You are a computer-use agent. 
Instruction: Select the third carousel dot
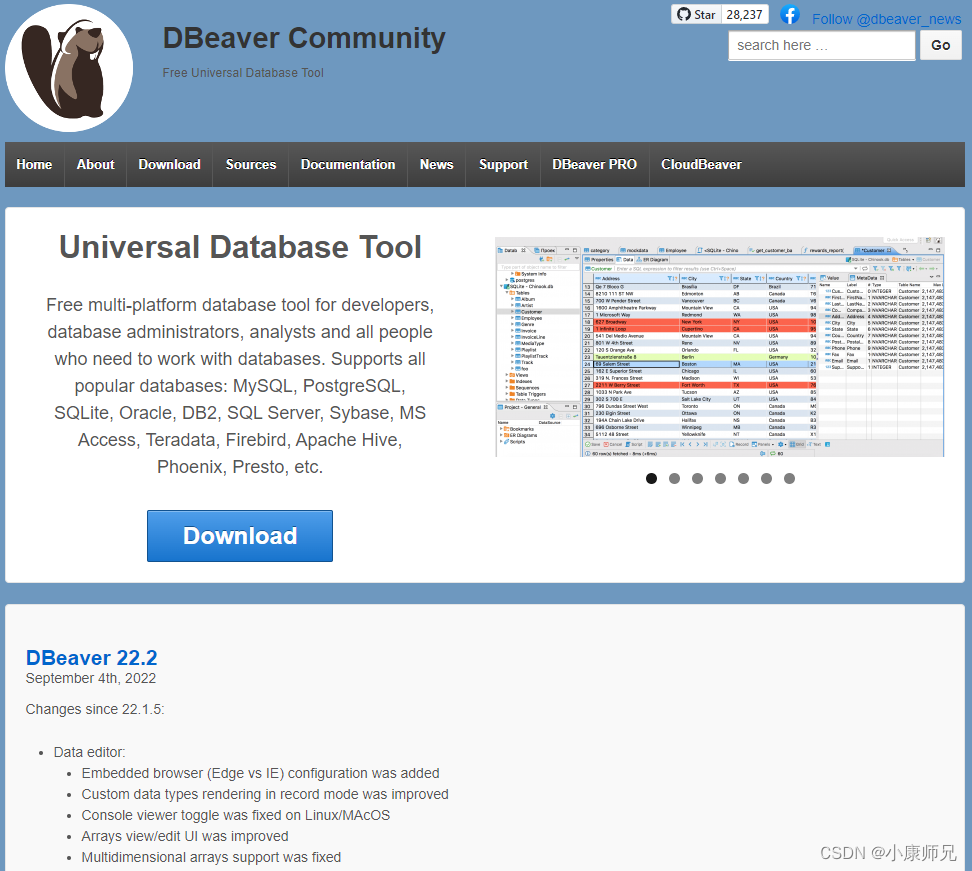(697, 478)
